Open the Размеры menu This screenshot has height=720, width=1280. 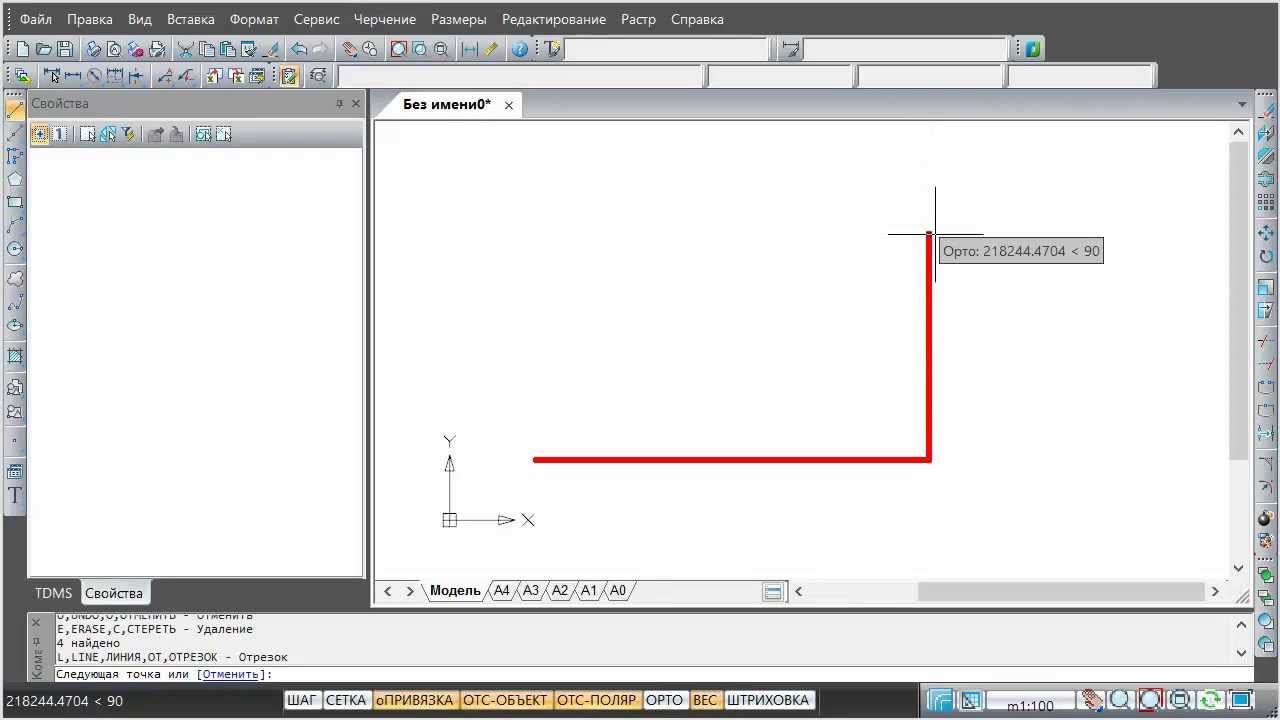459,19
